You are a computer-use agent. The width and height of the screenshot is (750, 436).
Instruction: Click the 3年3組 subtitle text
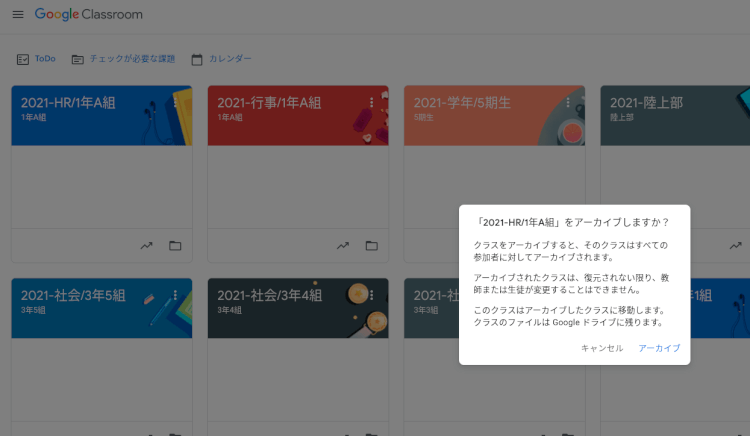[426, 310]
